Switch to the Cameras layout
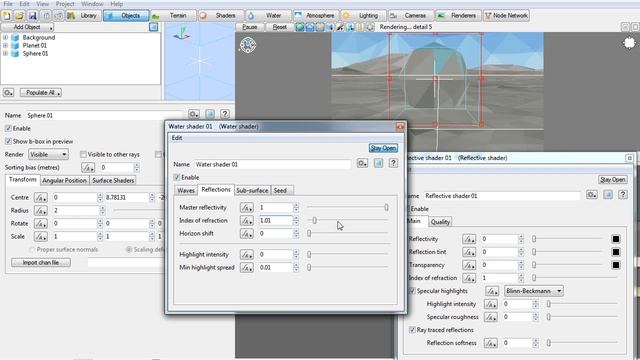This screenshot has height=360, width=640. 411,16
